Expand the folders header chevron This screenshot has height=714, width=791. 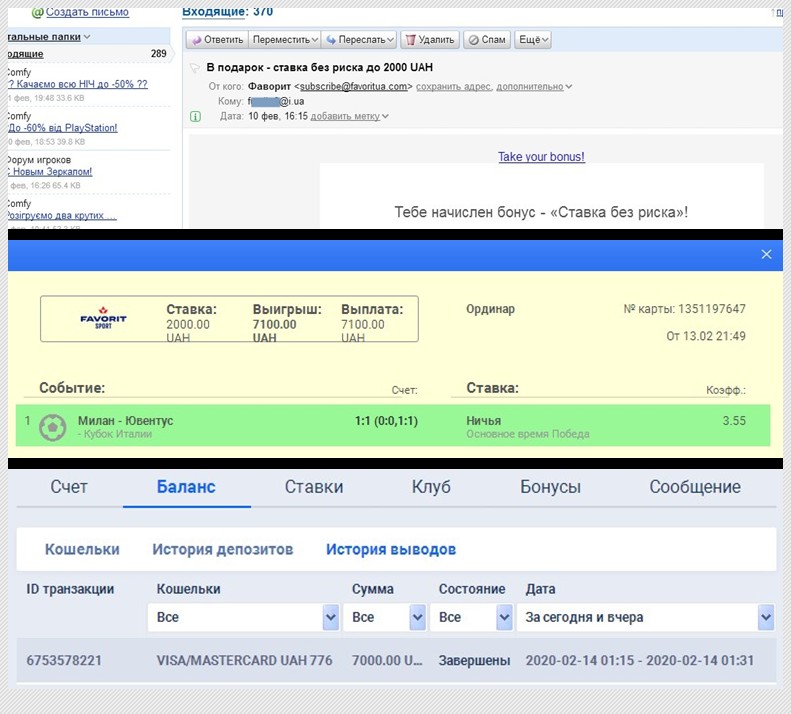coord(87,37)
